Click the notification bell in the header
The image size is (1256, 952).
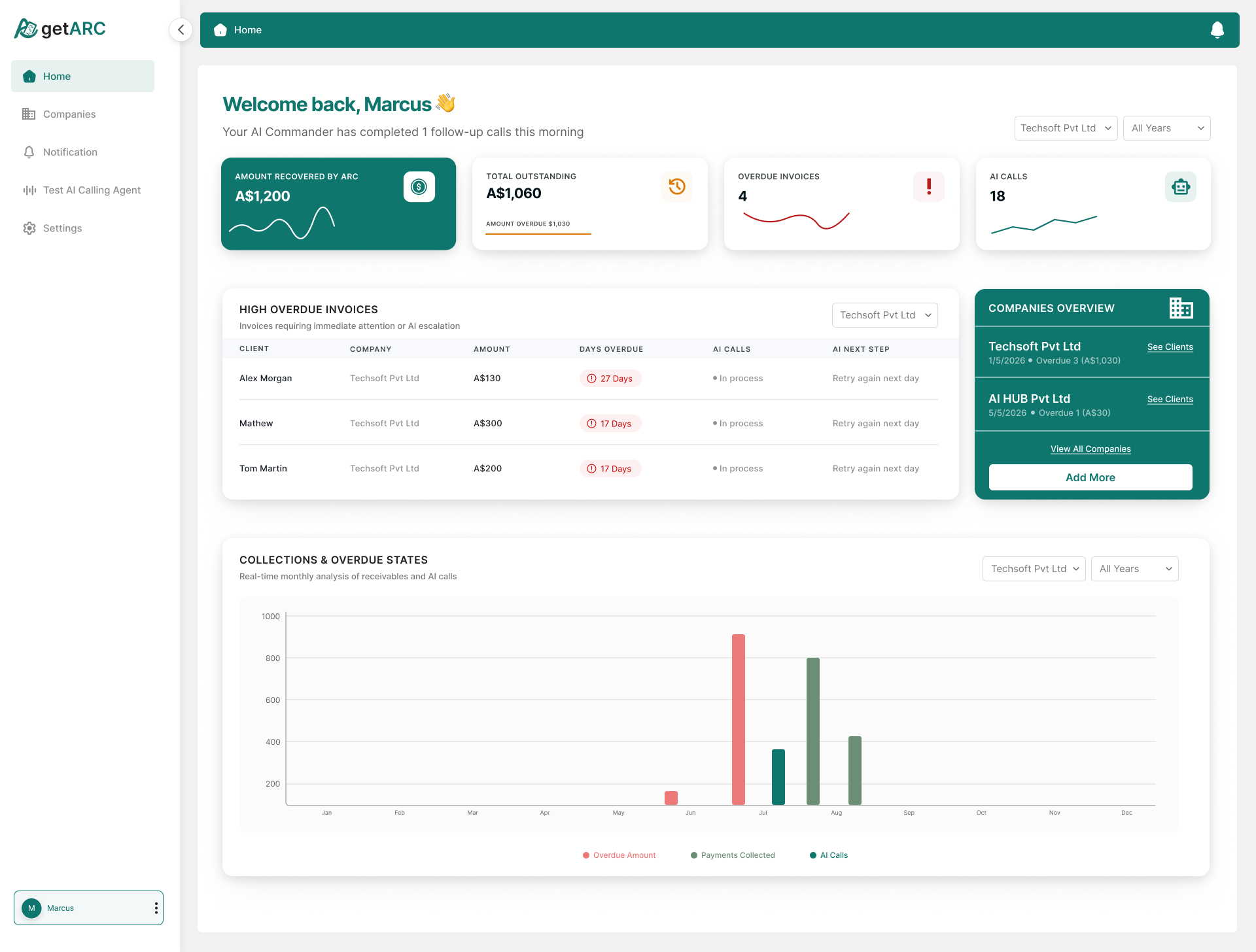1217,30
